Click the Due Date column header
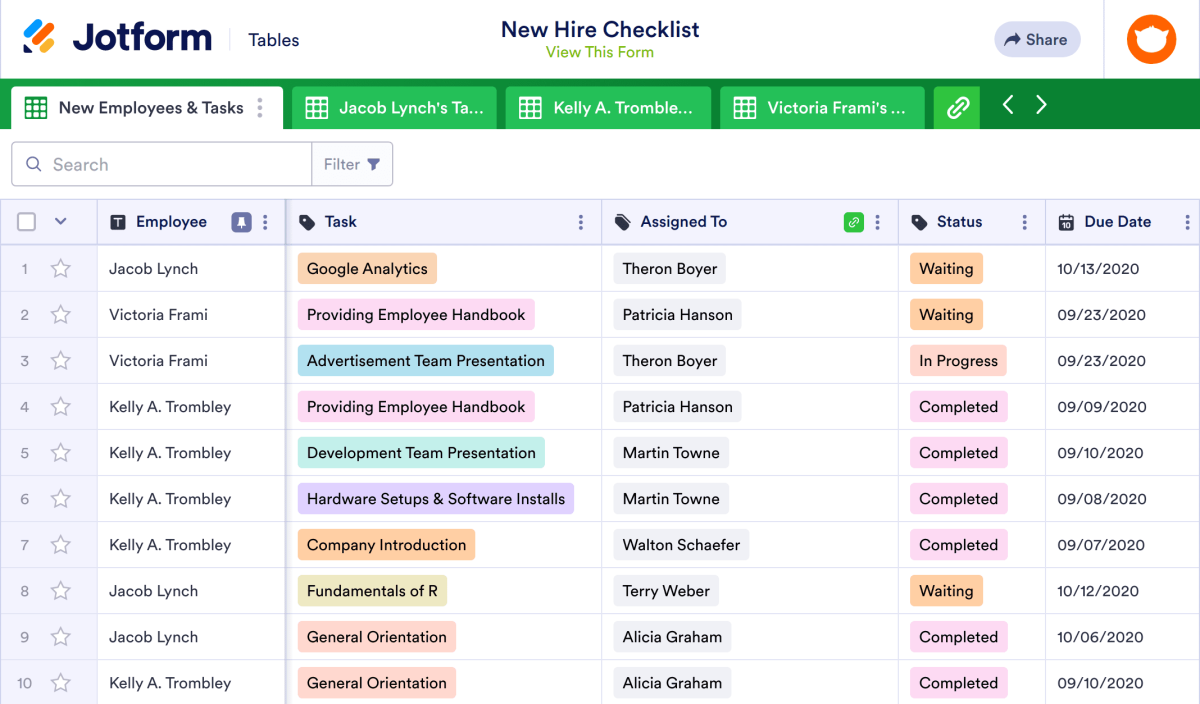1200x704 pixels. (1117, 222)
